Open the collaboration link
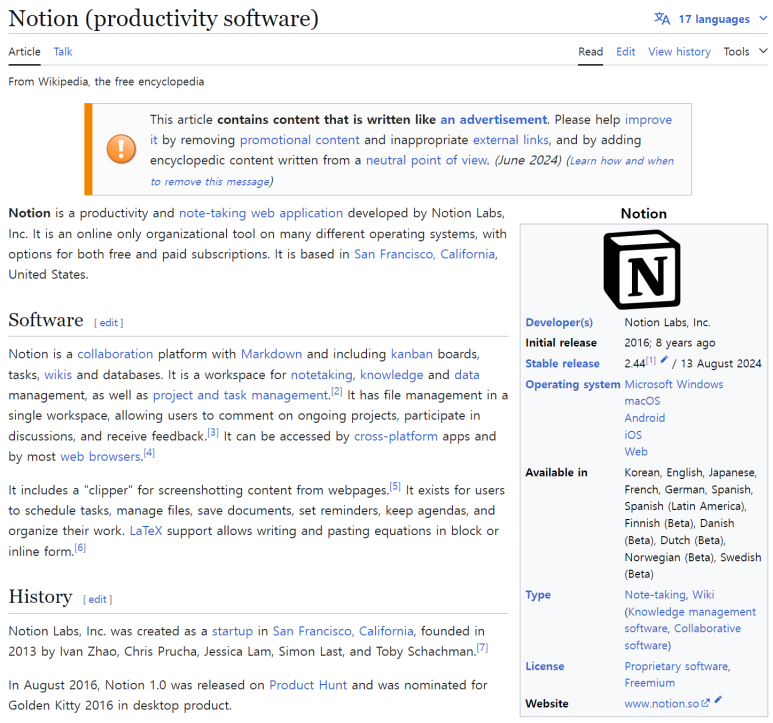 [115, 354]
